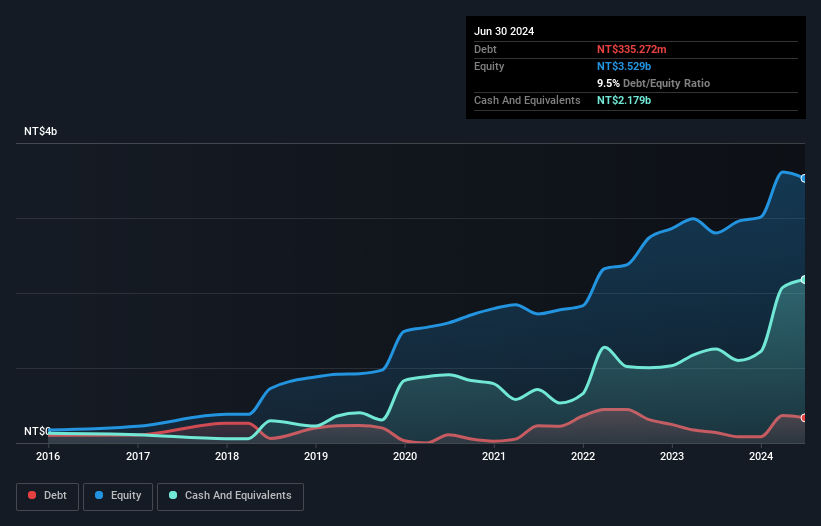Click the teal Cash legend dot
The width and height of the screenshot is (821, 526).
tap(173, 495)
